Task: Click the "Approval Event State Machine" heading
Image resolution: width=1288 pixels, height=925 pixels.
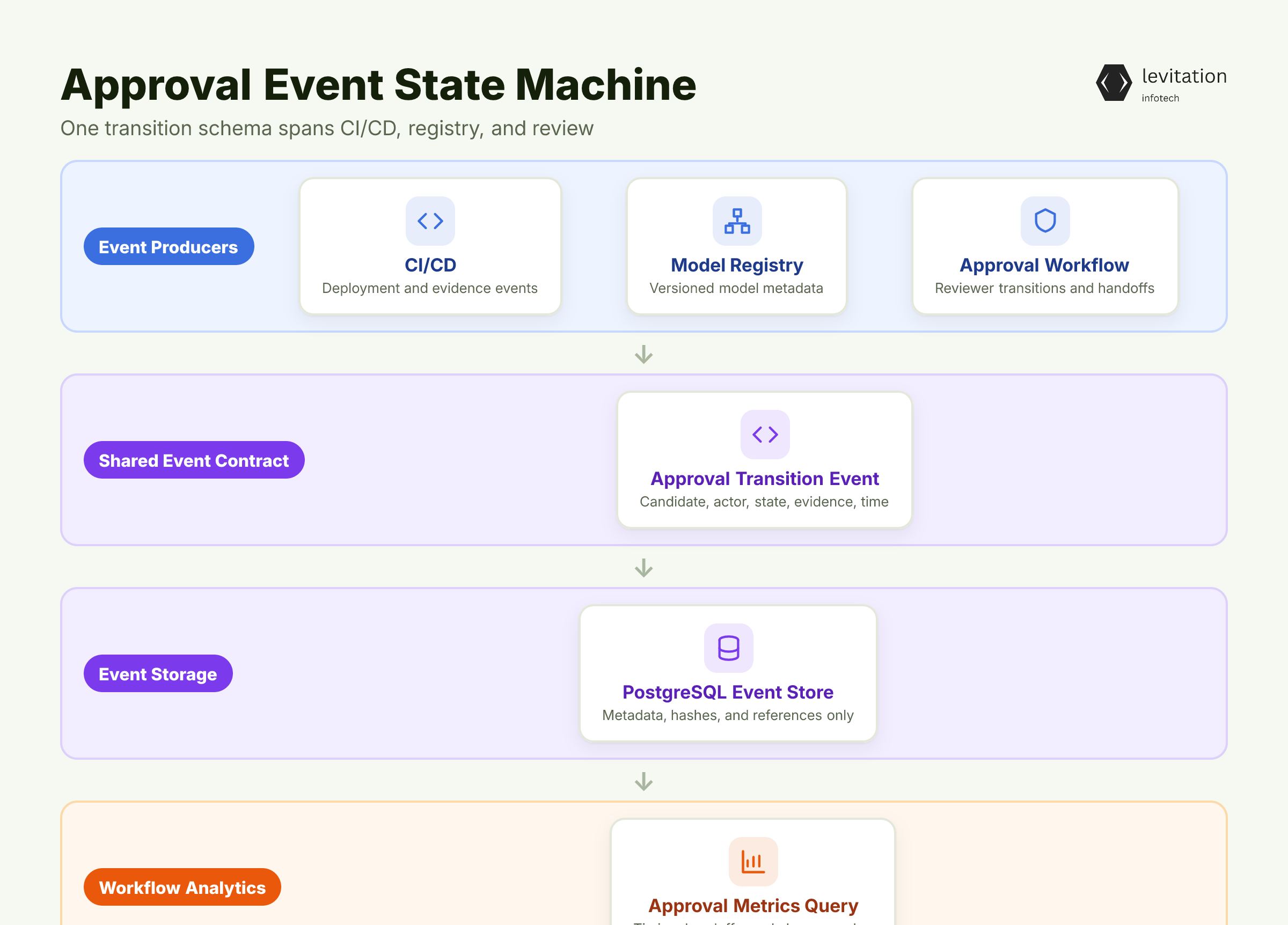Action: (x=379, y=85)
